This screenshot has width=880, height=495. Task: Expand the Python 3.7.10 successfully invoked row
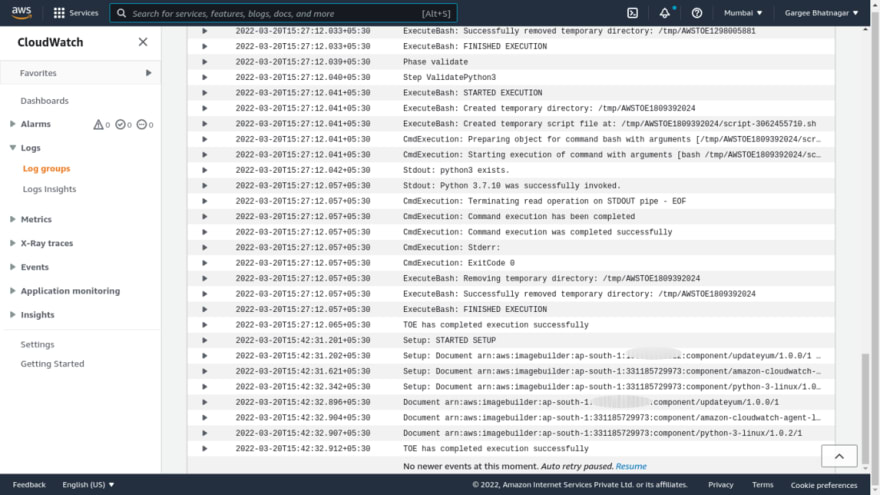(x=205, y=186)
